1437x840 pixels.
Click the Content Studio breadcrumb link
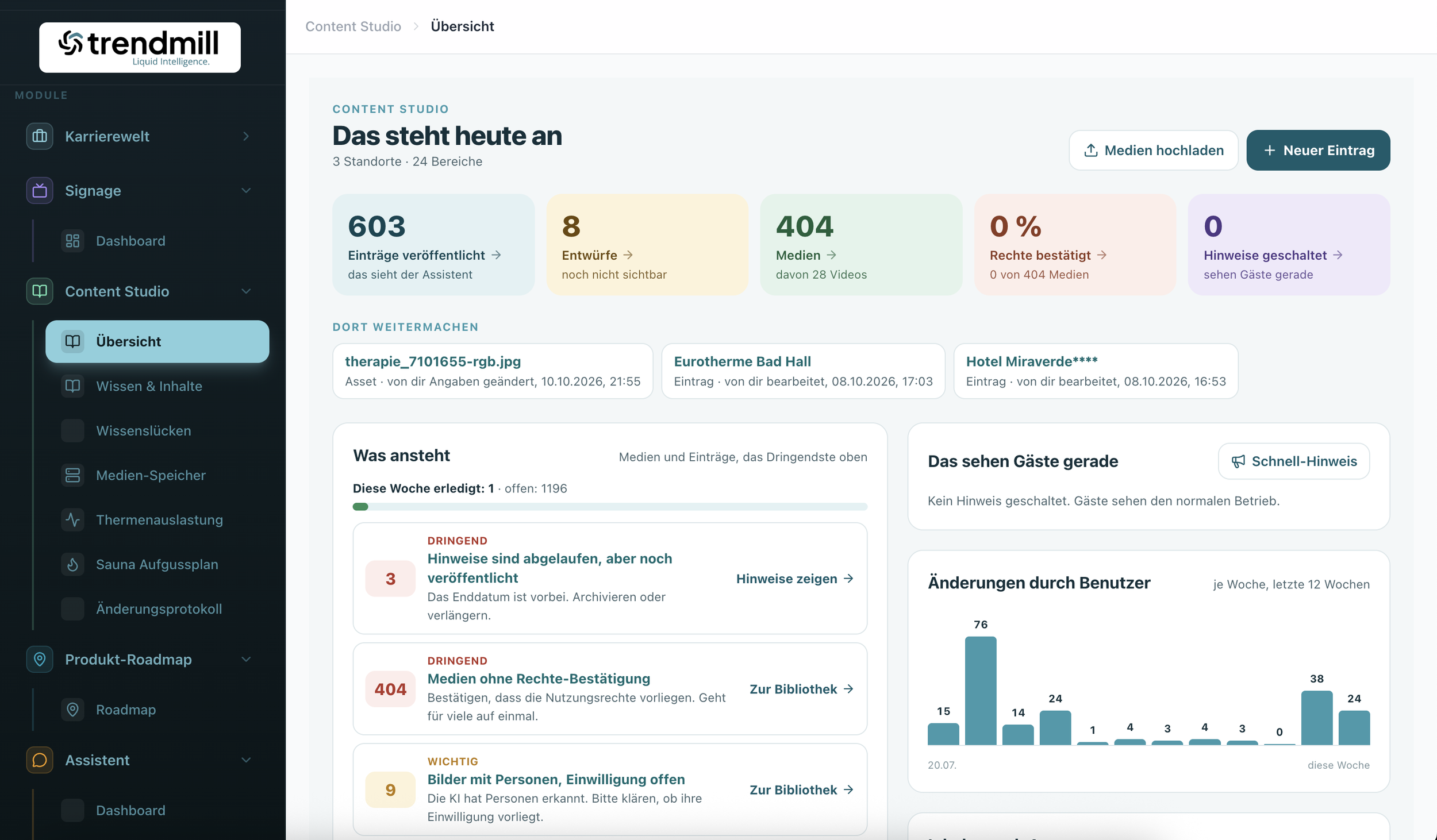coord(353,26)
